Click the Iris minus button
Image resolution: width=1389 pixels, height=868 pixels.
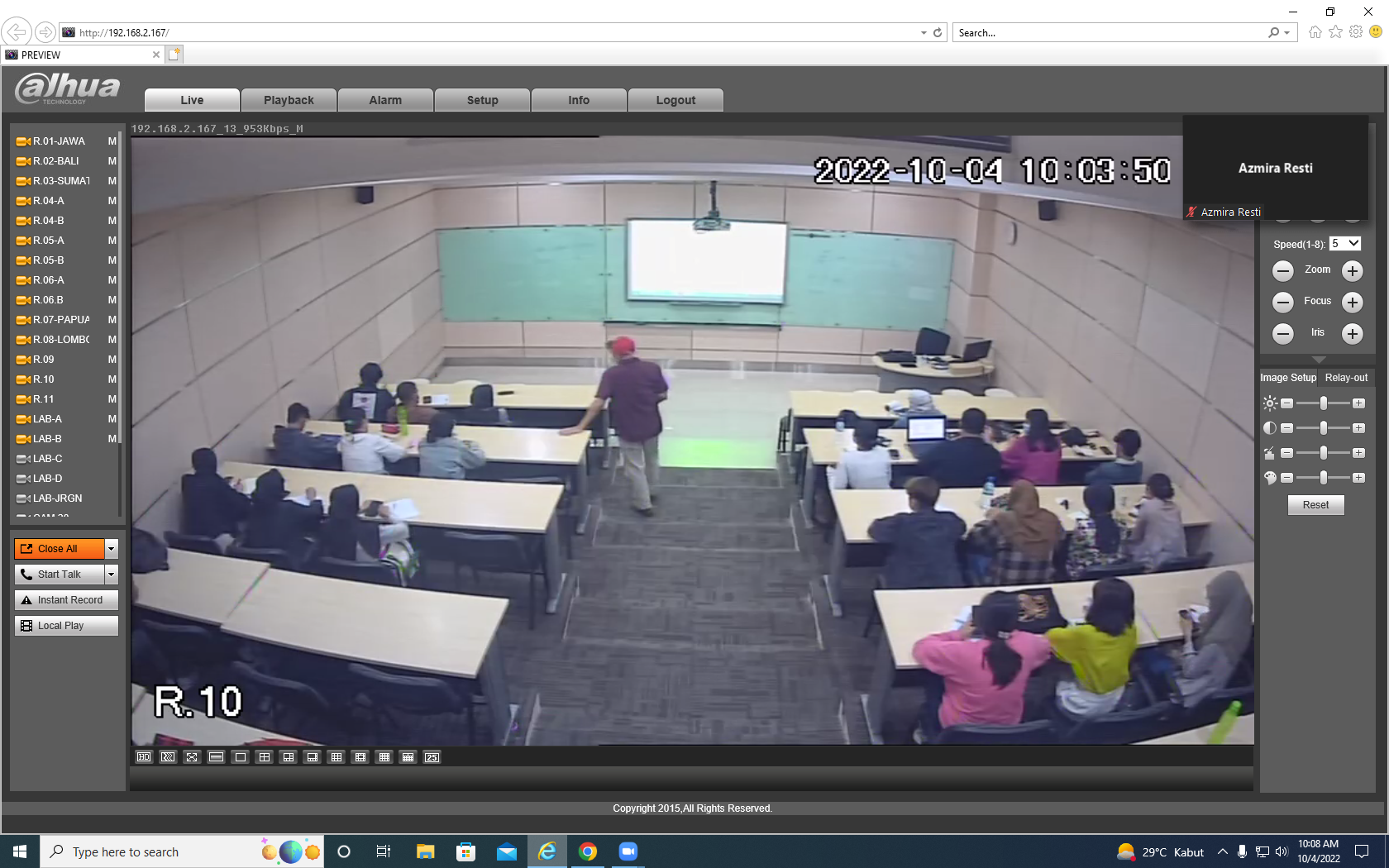point(1282,333)
